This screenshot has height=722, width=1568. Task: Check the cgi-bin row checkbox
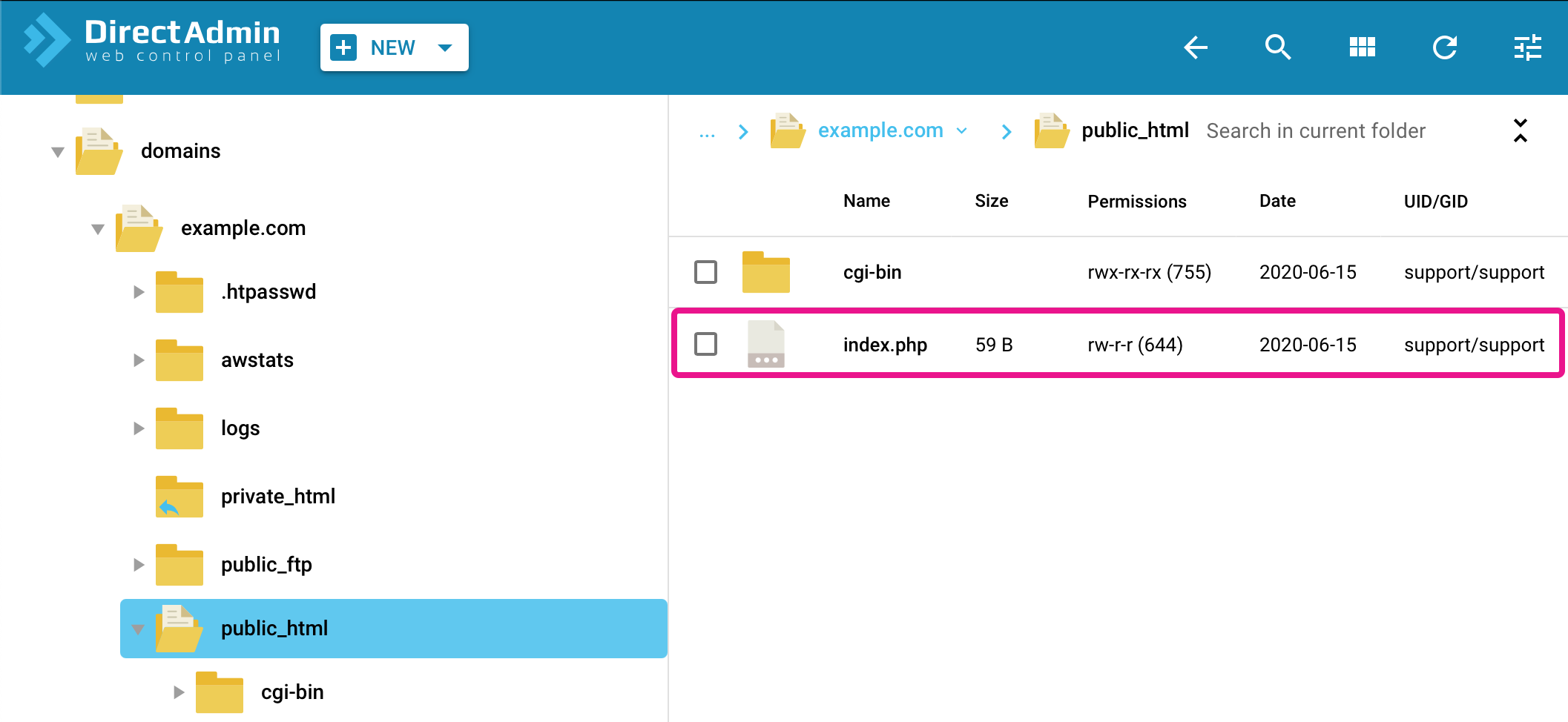point(705,272)
